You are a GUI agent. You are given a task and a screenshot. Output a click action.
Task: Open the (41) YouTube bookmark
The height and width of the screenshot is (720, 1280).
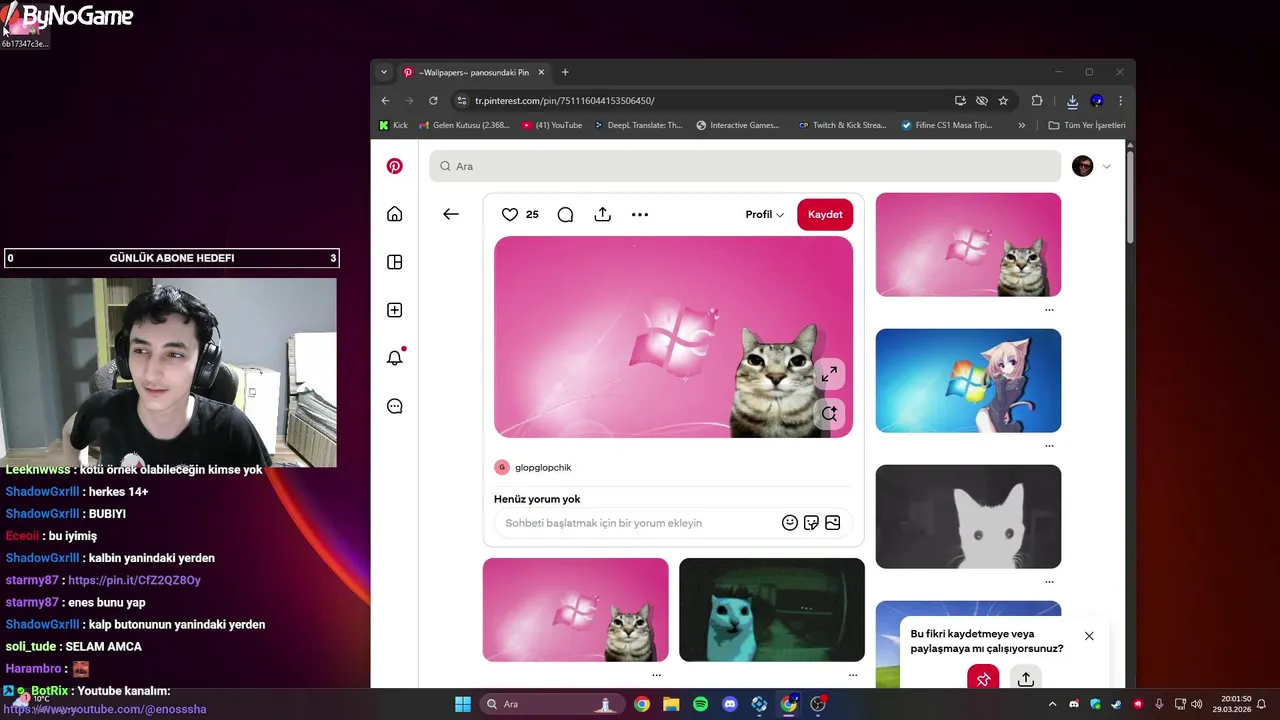pyautogui.click(x=552, y=125)
